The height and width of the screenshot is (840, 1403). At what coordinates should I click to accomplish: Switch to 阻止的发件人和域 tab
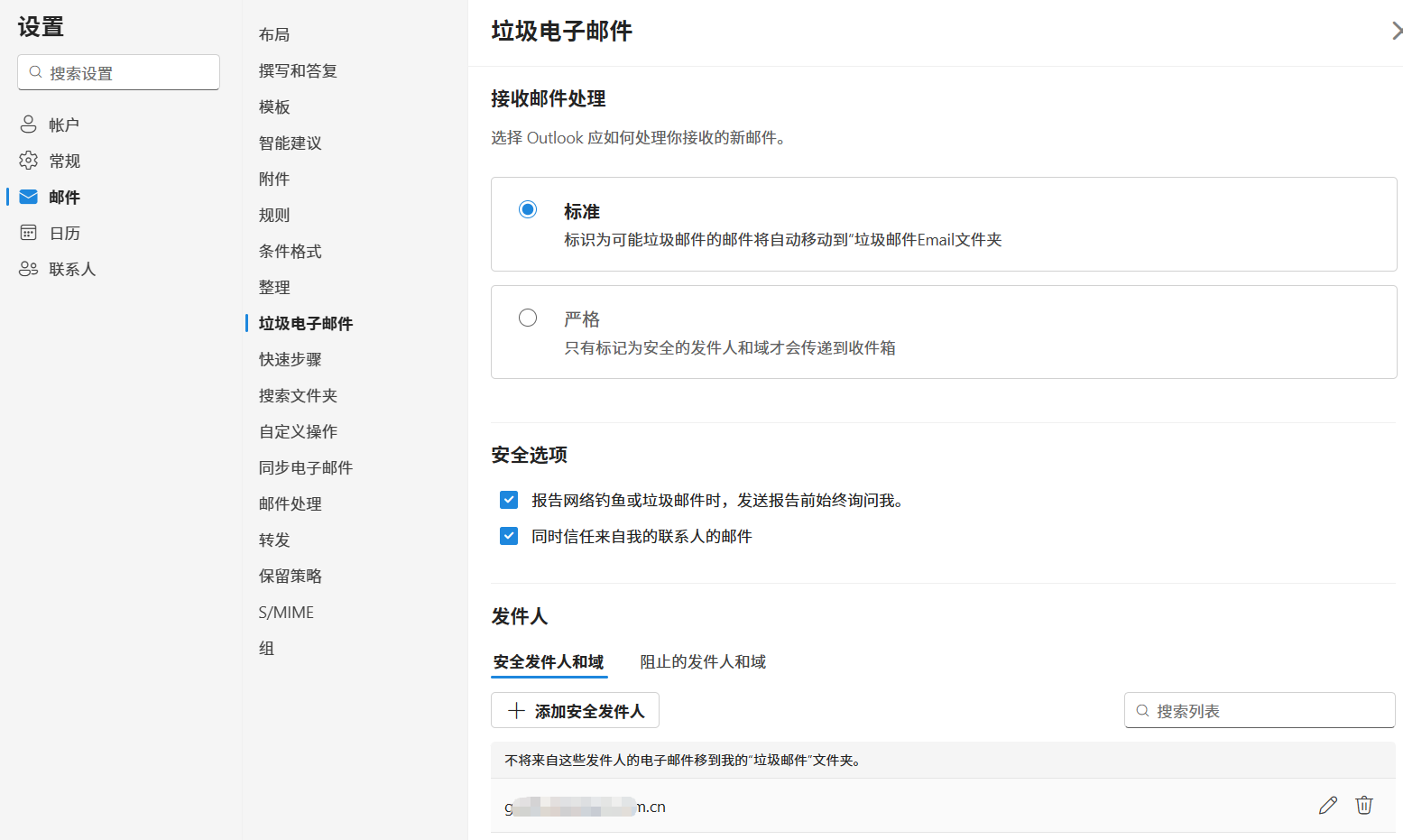click(x=703, y=661)
